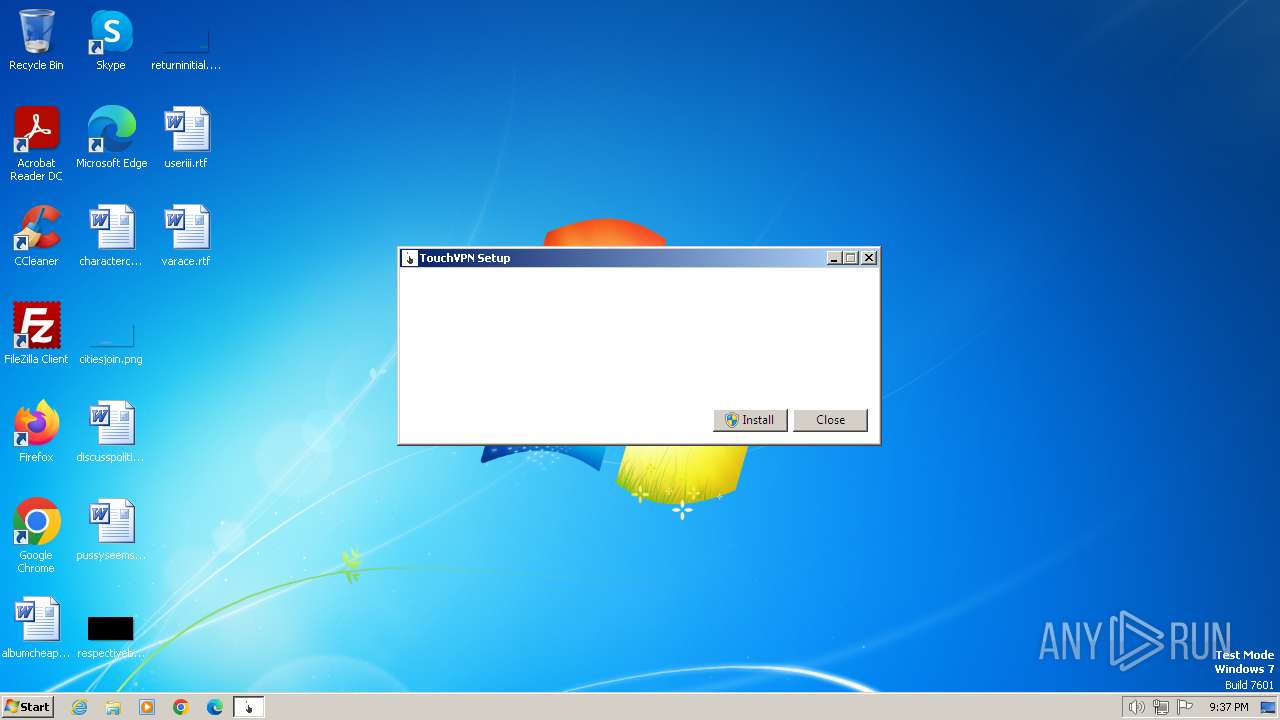Click the 9:37 PM taskbar clock
The image size is (1280, 720).
coord(1229,707)
